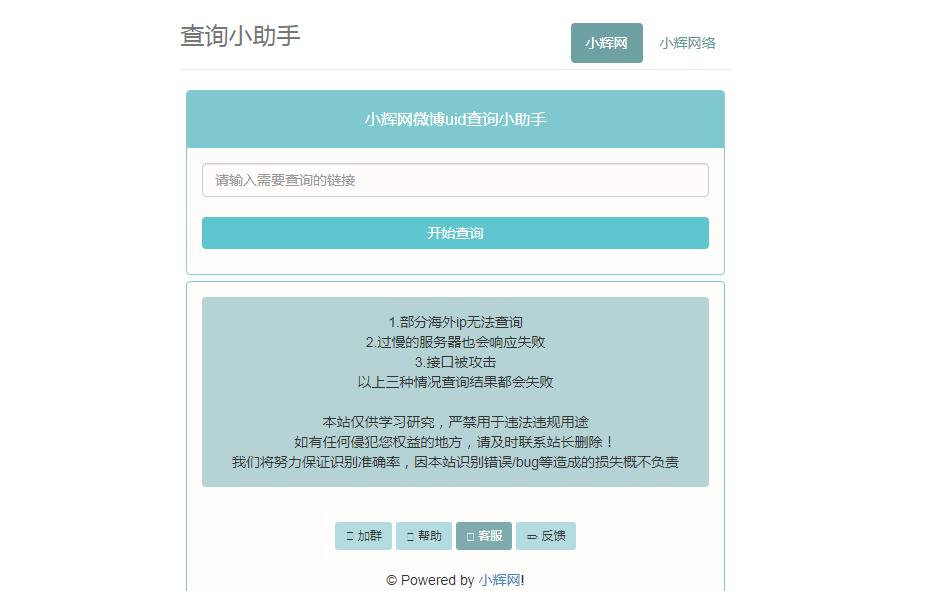
Task: Send feedback using the 反馈 button
Action: point(546,536)
